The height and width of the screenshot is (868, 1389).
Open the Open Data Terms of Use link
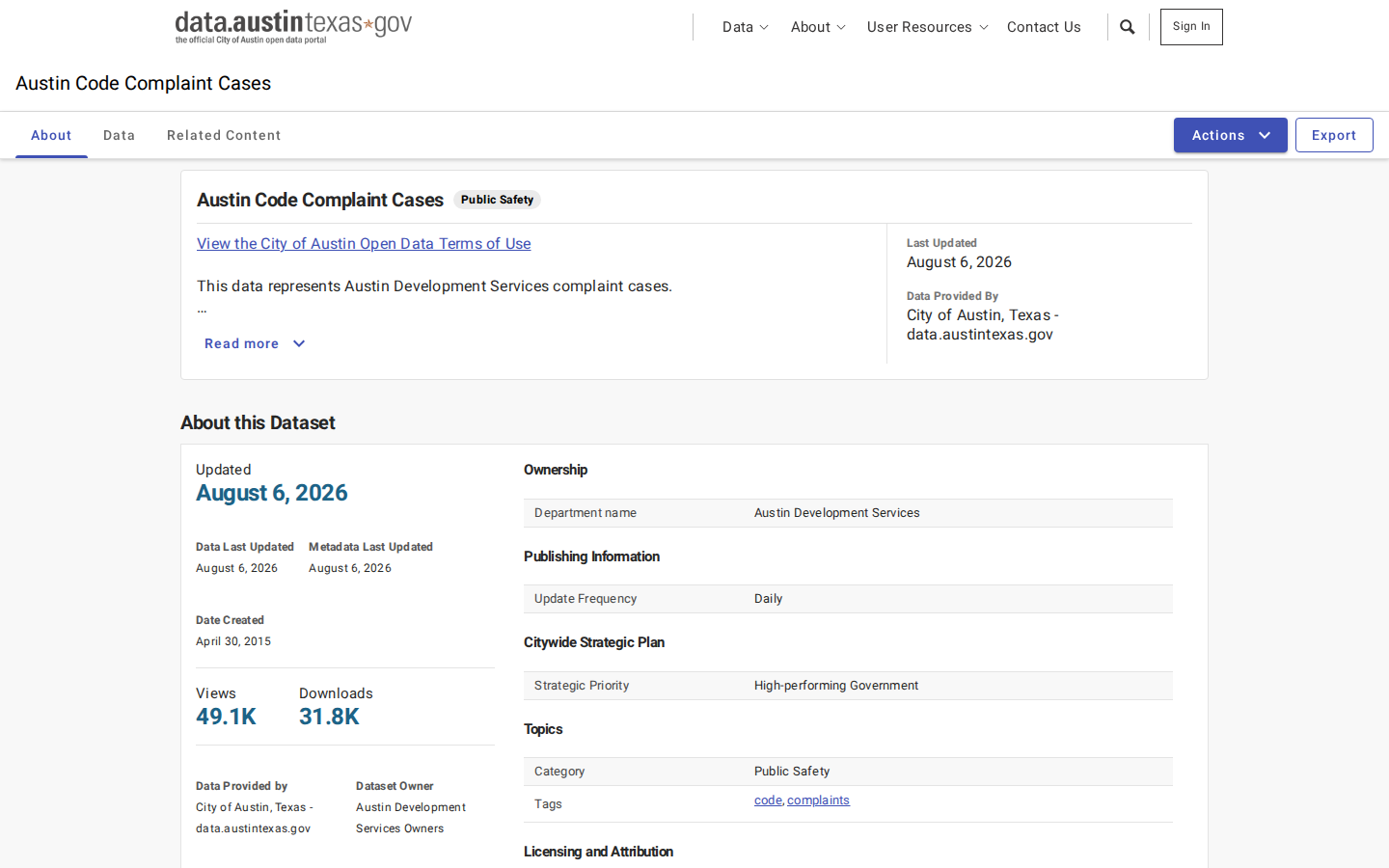tap(364, 244)
